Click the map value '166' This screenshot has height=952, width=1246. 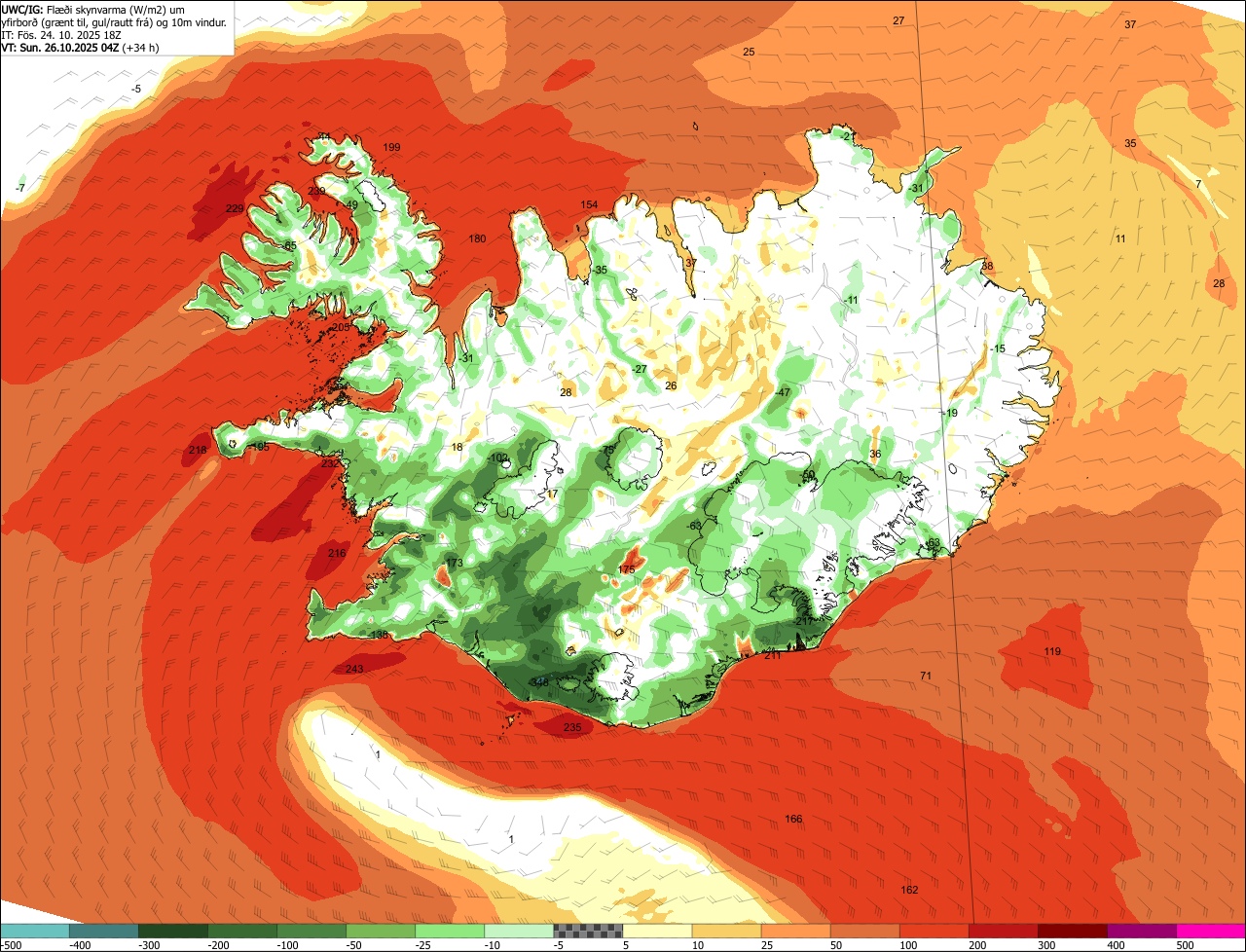pyautogui.click(x=793, y=819)
